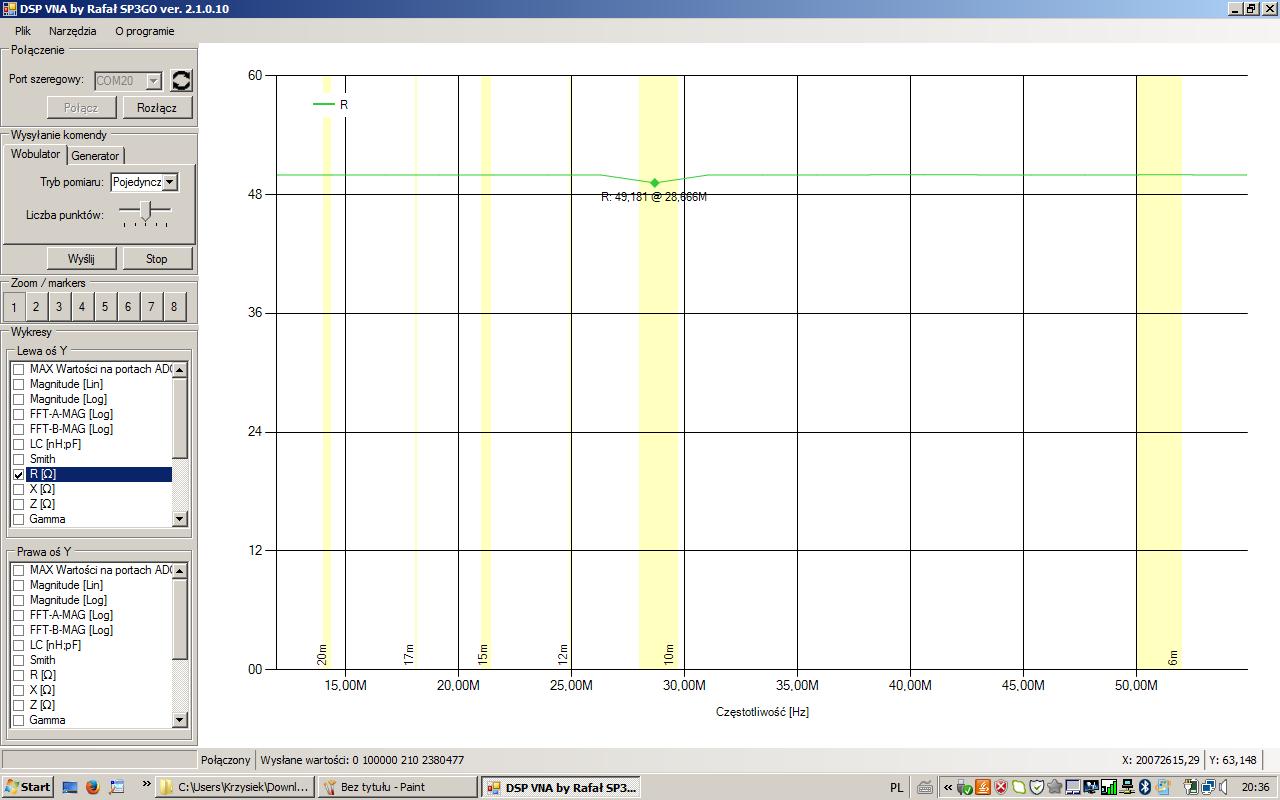1280x800 pixels.
Task: Click the Rozłącz button
Action: click(157, 108)
